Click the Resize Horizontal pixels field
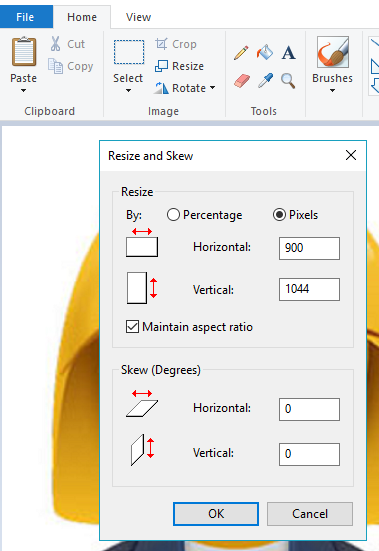This screenshot has height=551, width=379. (x=309, y=248)
